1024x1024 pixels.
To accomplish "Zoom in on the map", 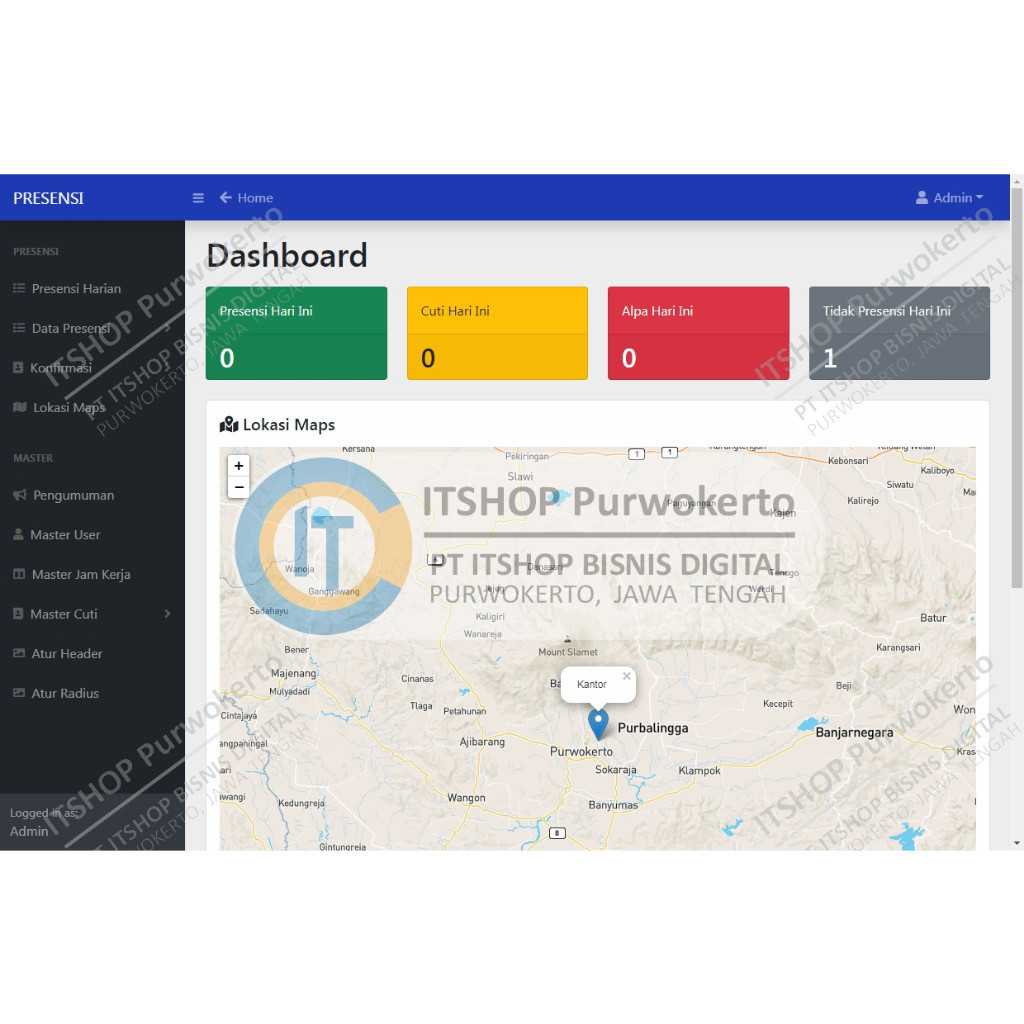I will tap(238, 465).
